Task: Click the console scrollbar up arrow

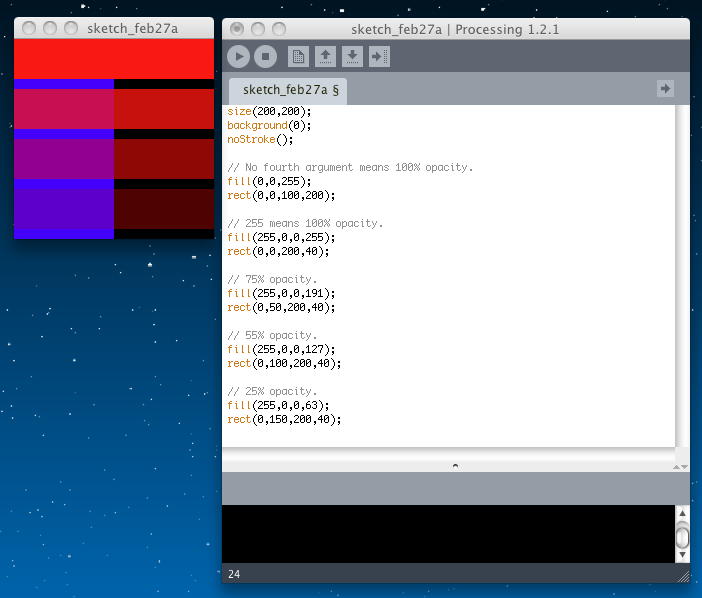Action: click(682, 514)
